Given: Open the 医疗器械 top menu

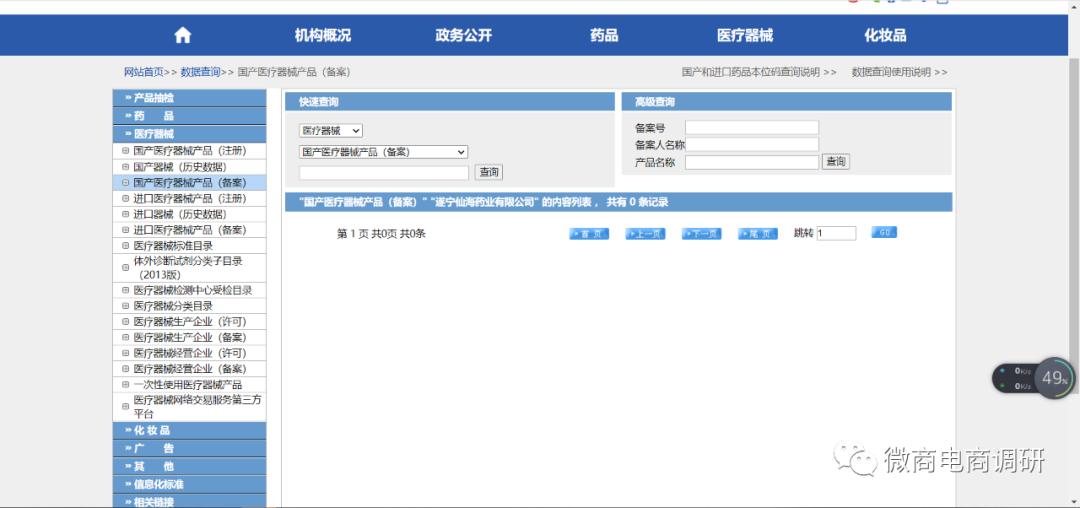Looking at the screenshot, I should pos(745,35).
